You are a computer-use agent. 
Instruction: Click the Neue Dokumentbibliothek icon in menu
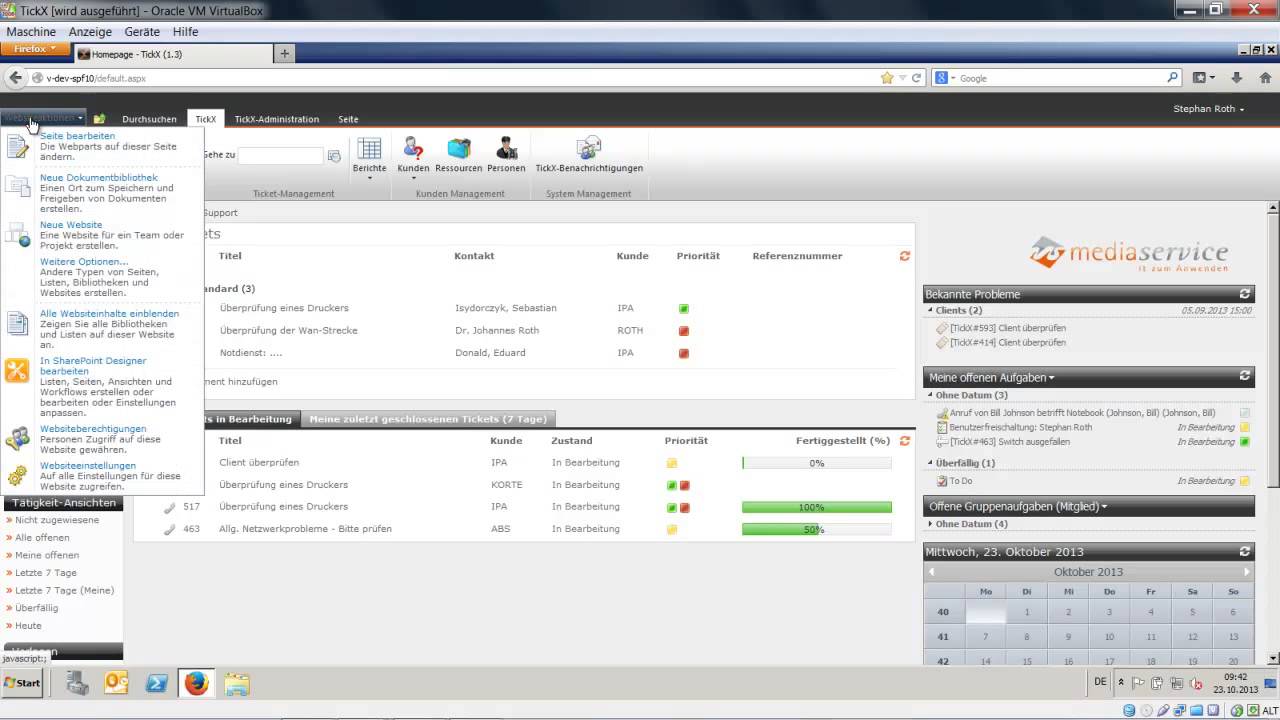coord(18,187)
